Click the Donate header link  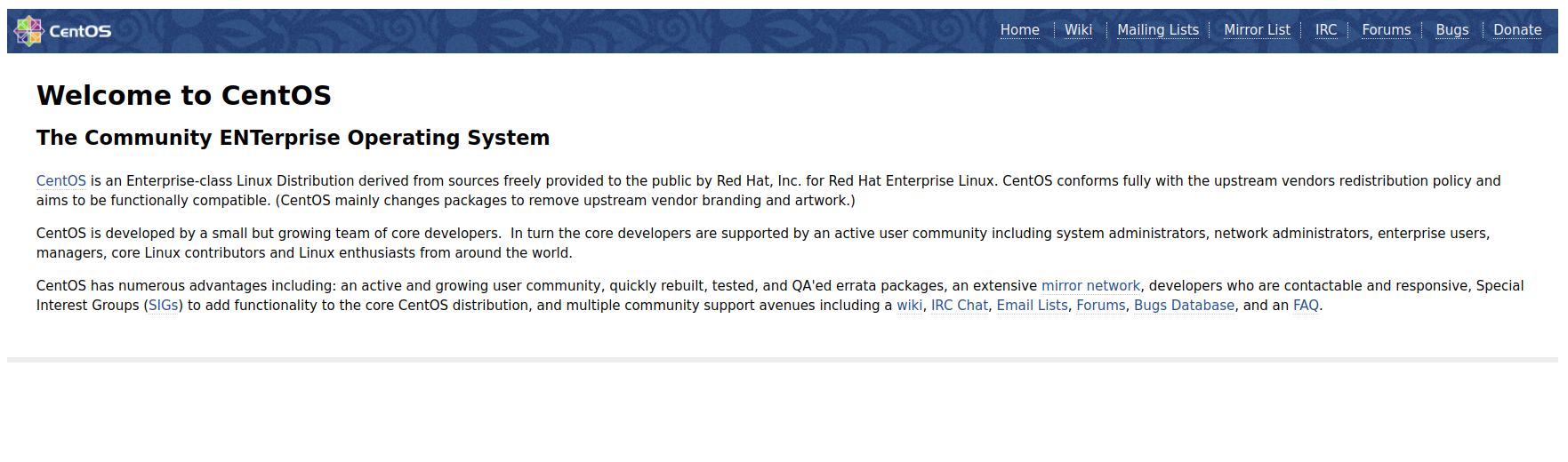(x=1516, y=30)
